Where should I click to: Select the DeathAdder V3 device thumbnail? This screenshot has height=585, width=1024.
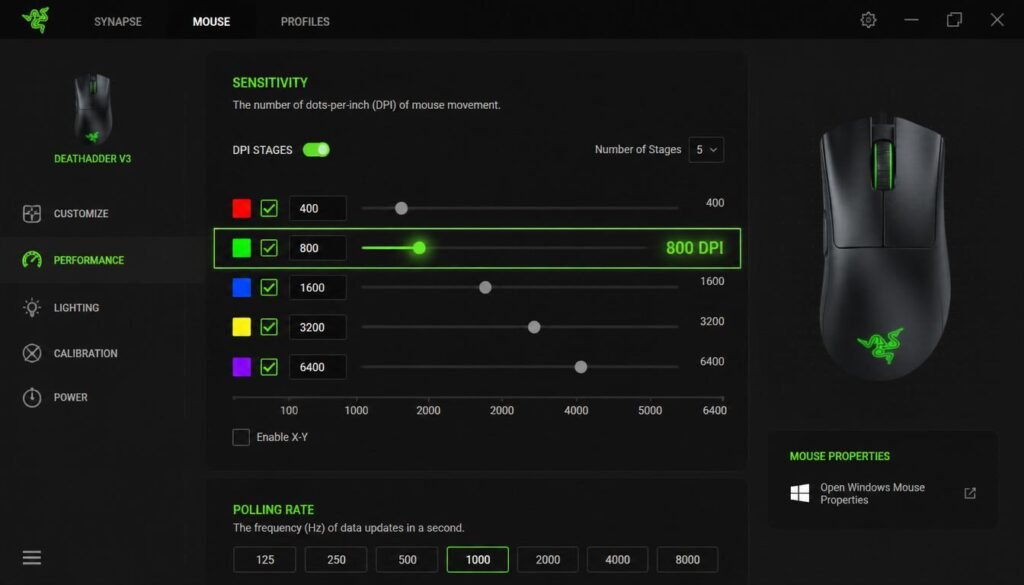tap(93, 109)
